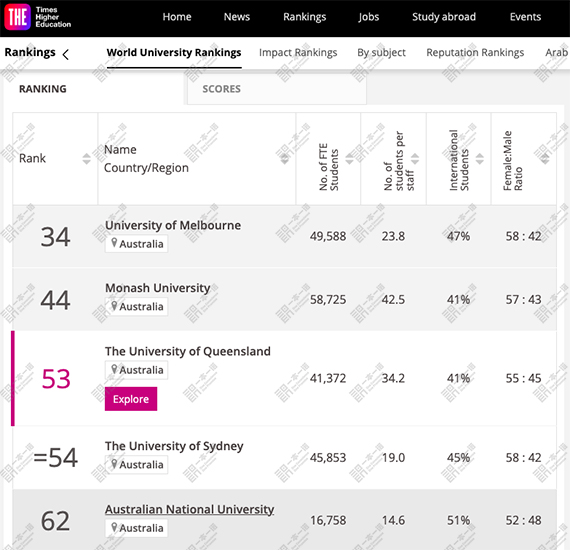Click rank number 44
570x550 pixels.
[x=55, y=300]
